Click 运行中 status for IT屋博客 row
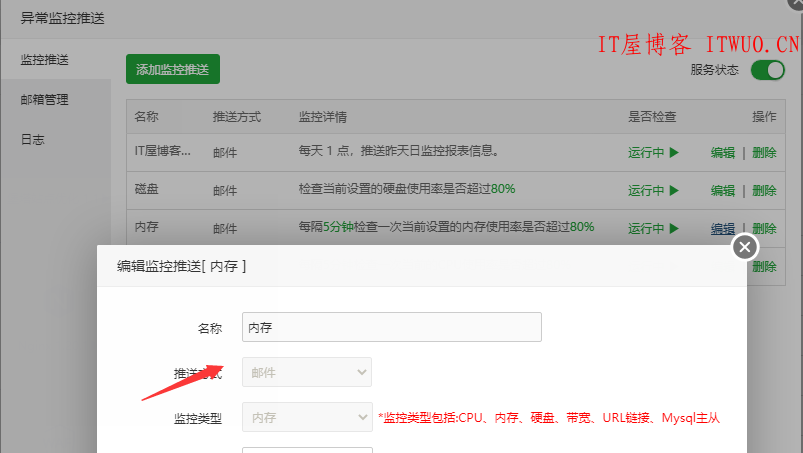 coord(653,153)
